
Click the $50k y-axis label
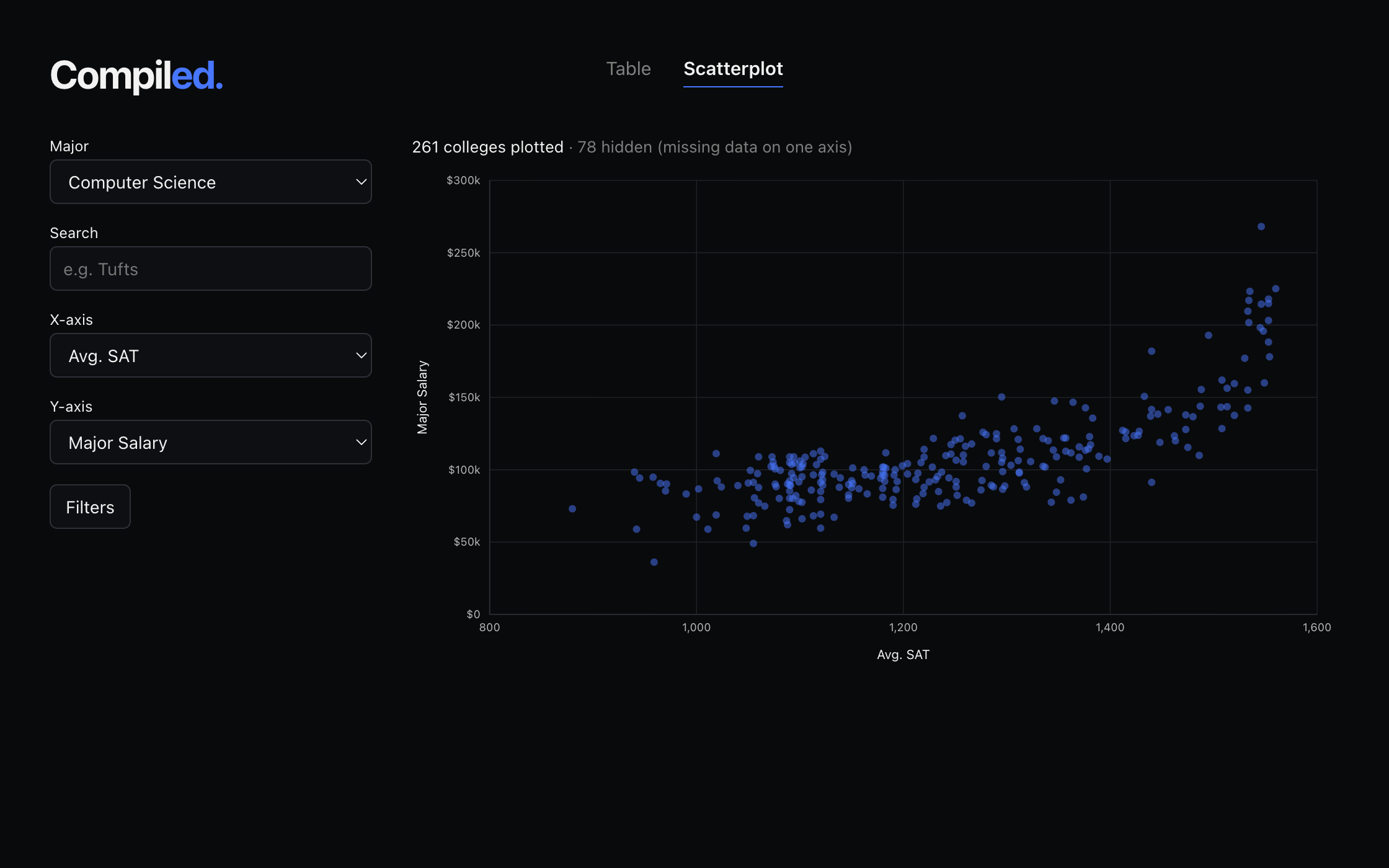pyautogui.click(x=467, y=542)
